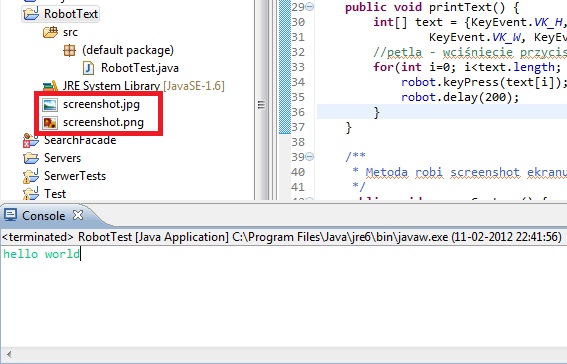
Task: Click the sash handle beside Package Explorer
Action: (261, 105)
